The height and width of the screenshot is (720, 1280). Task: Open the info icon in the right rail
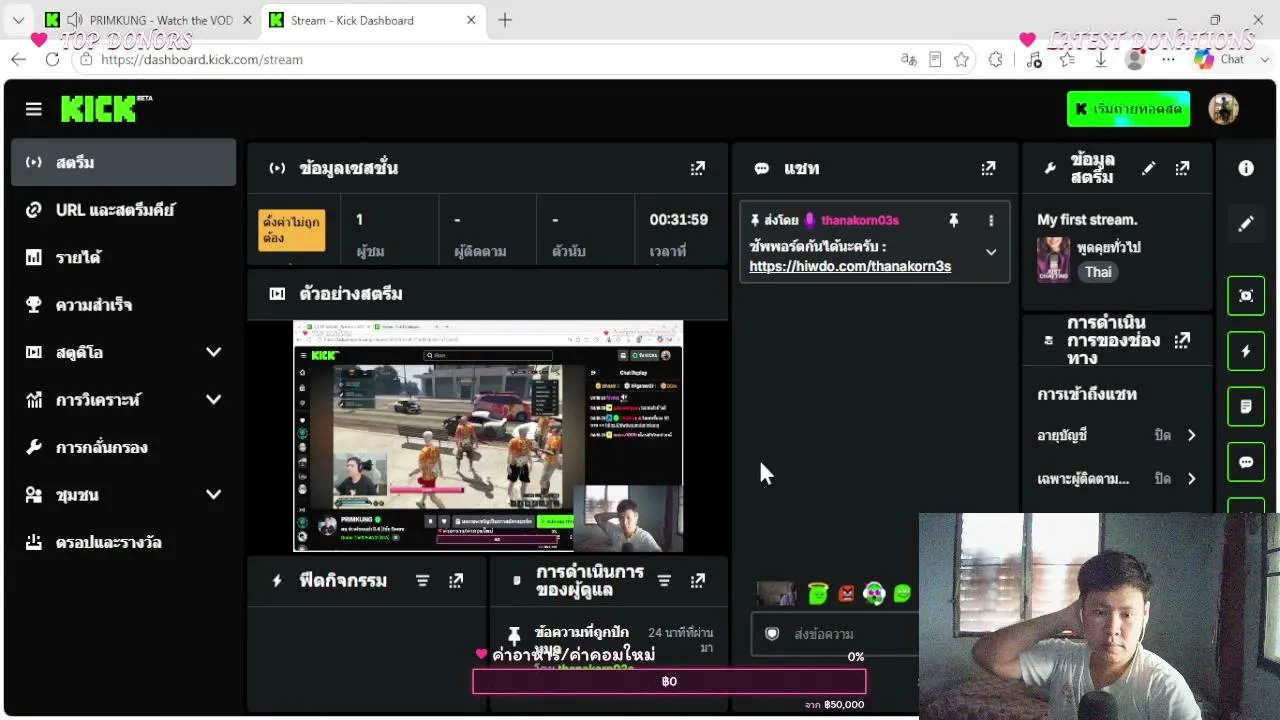coord(1246,168)
